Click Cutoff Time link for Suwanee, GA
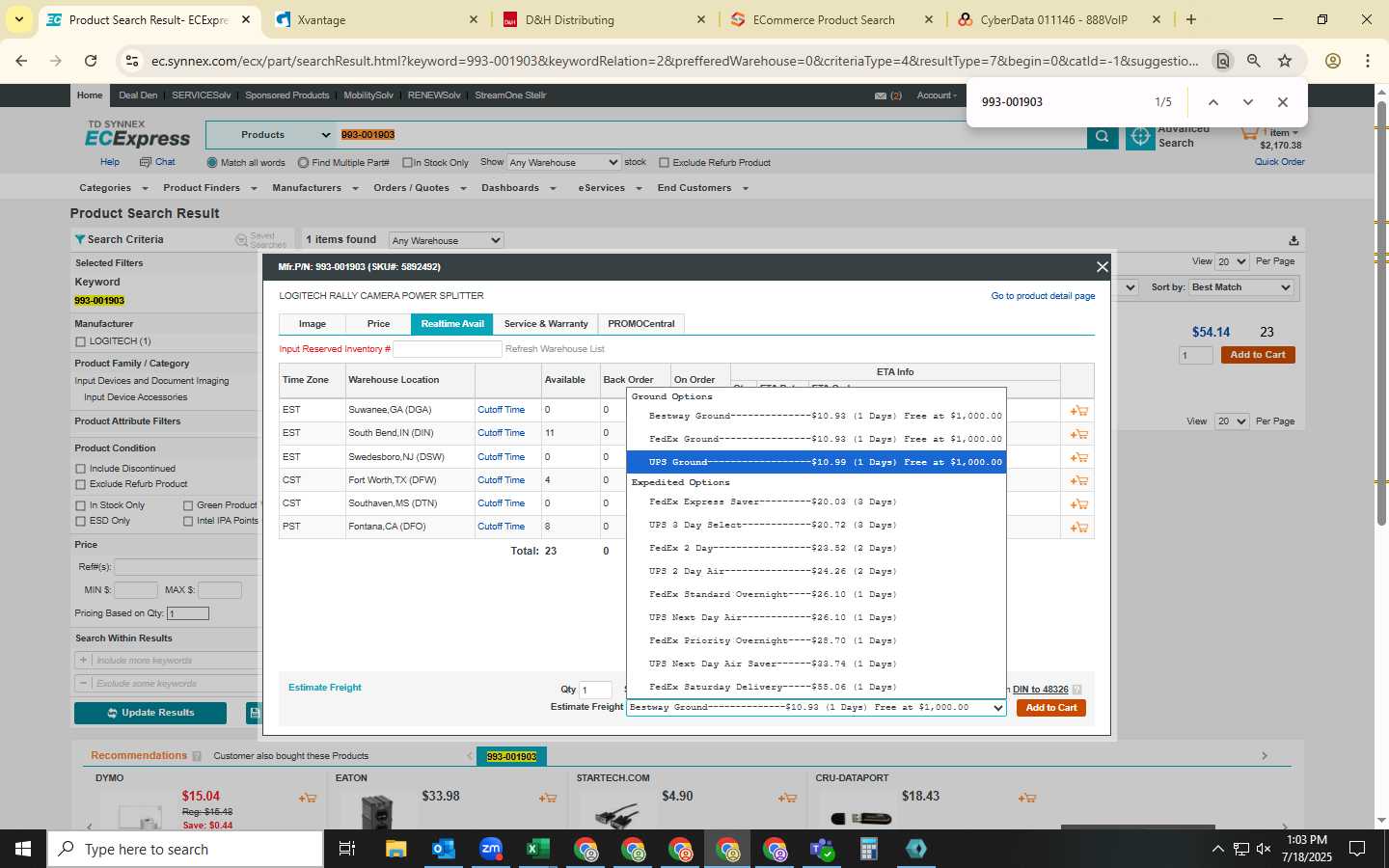The image size is (1389, 868). (x=502, y=410)
